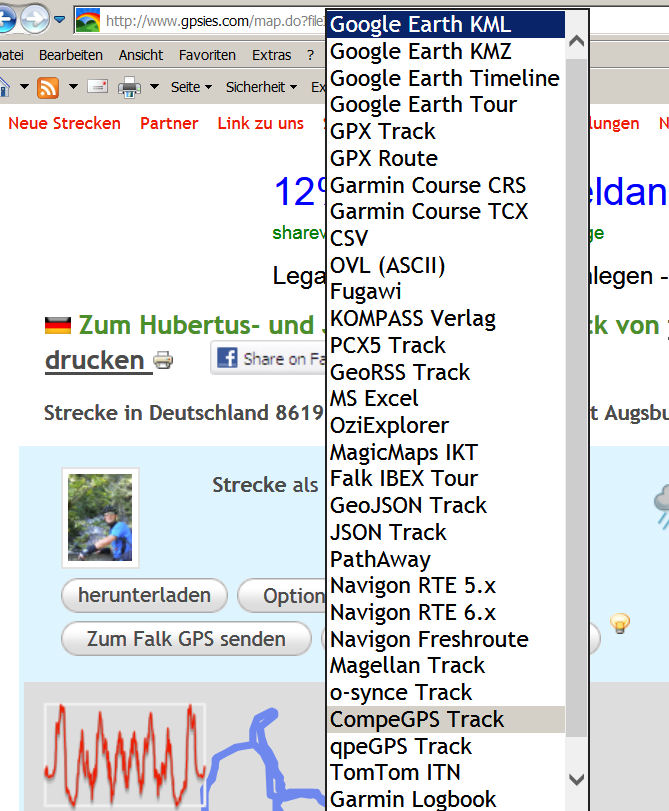
Task: Click the browser forward arrow button
Action: (34, 18)
